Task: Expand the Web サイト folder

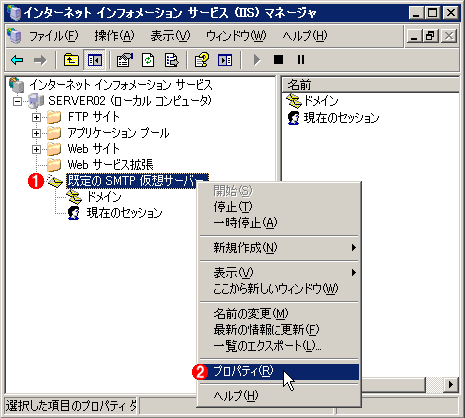Action: 36,149
